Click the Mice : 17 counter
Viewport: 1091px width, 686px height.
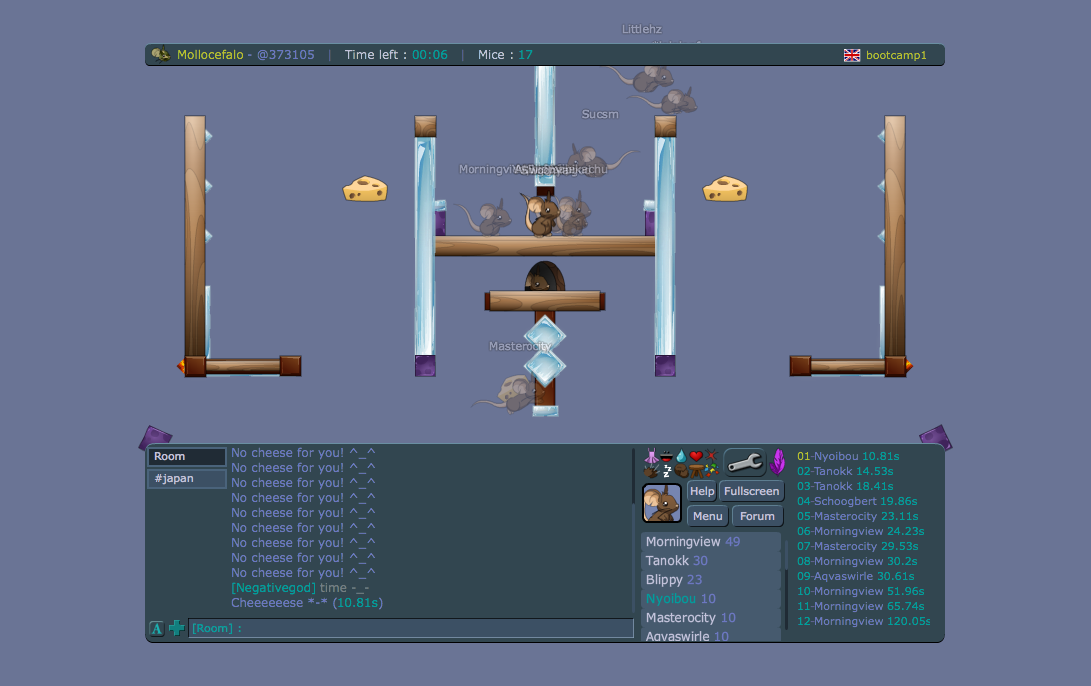pos(505,55)
